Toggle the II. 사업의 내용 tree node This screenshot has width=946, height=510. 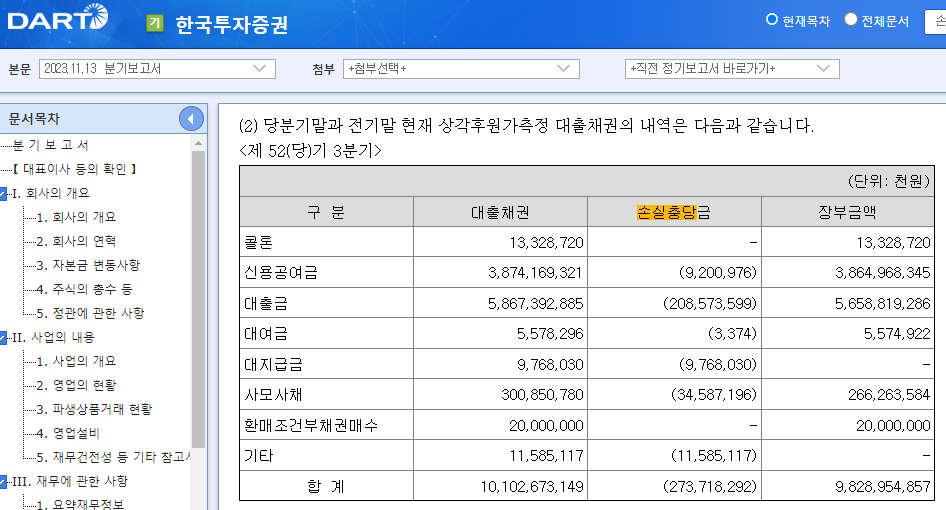click(3, 338)
